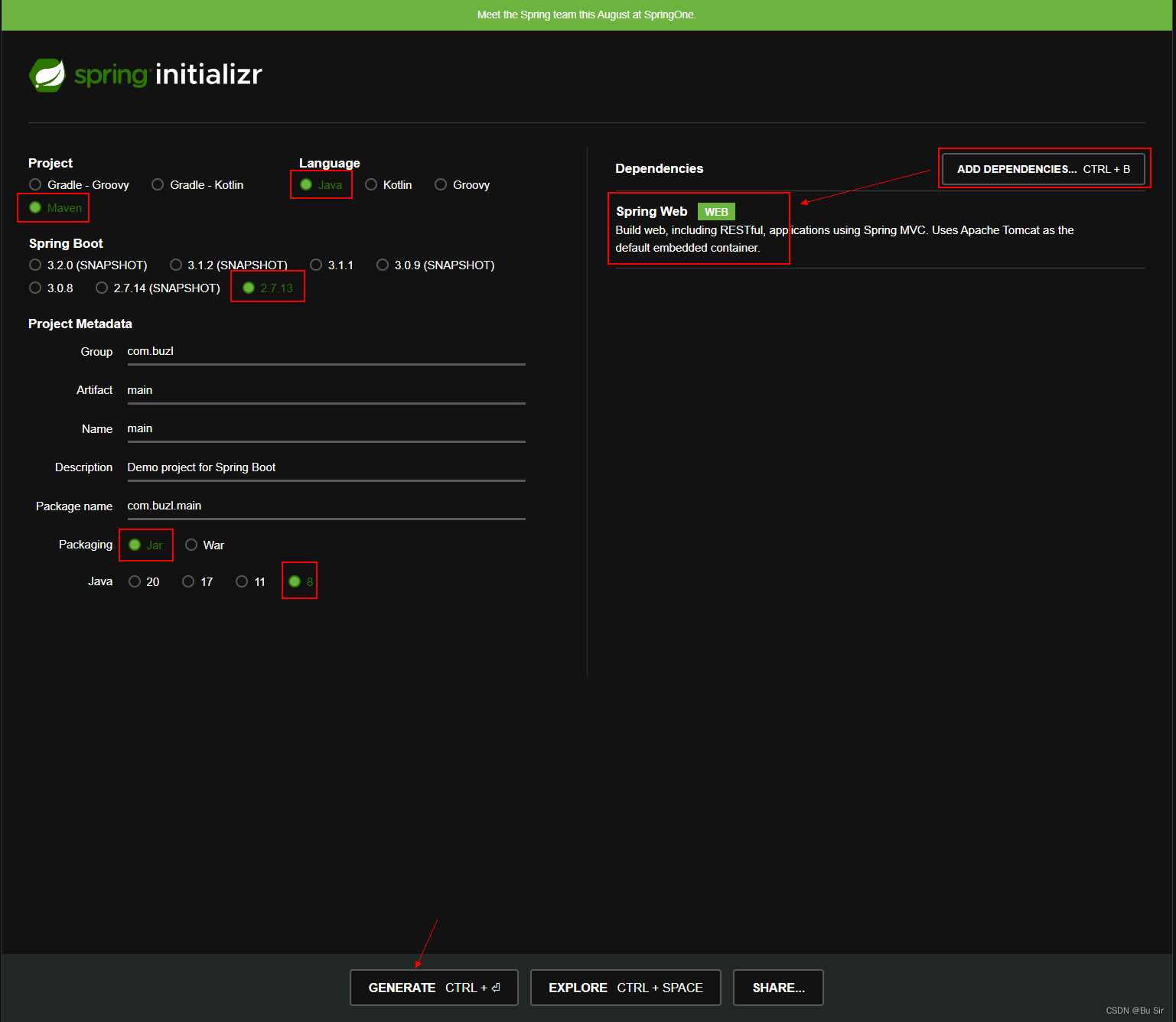
Task: Select Kotlin as the language
Action: click(372, 184)
